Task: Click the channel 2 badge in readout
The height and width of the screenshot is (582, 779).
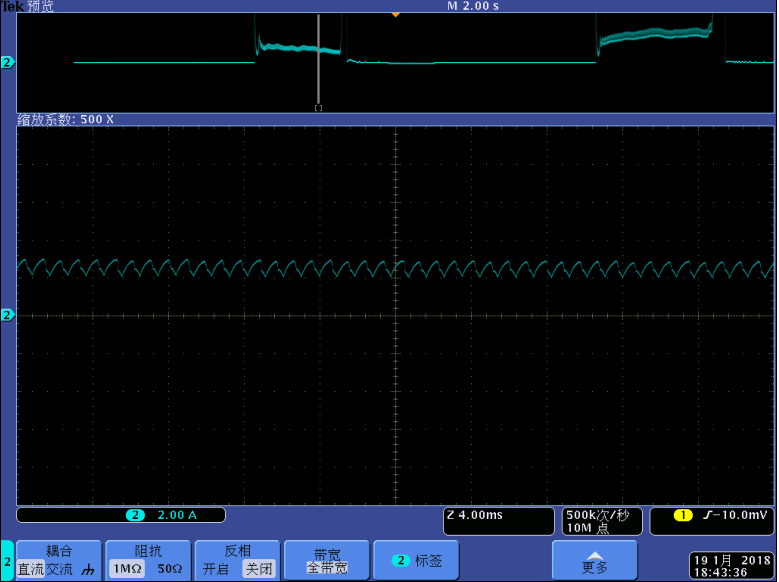Action: 135,515
